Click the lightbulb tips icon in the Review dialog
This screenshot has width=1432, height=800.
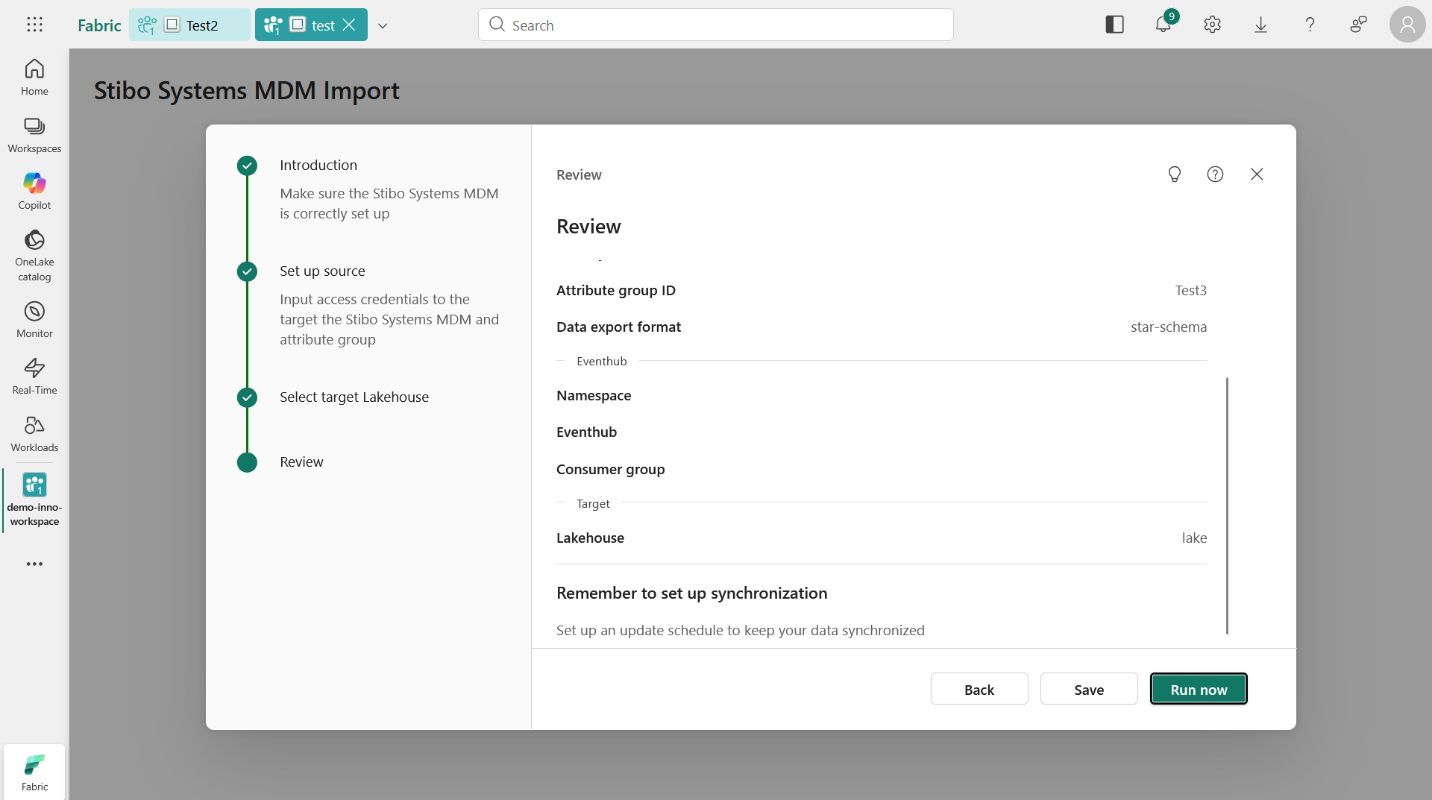(x=1174, y=174)
